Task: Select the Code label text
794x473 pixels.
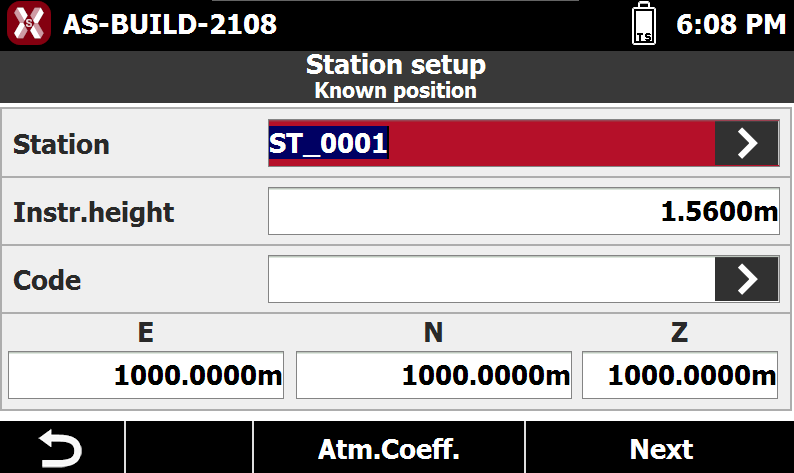Action: point(47,280)
